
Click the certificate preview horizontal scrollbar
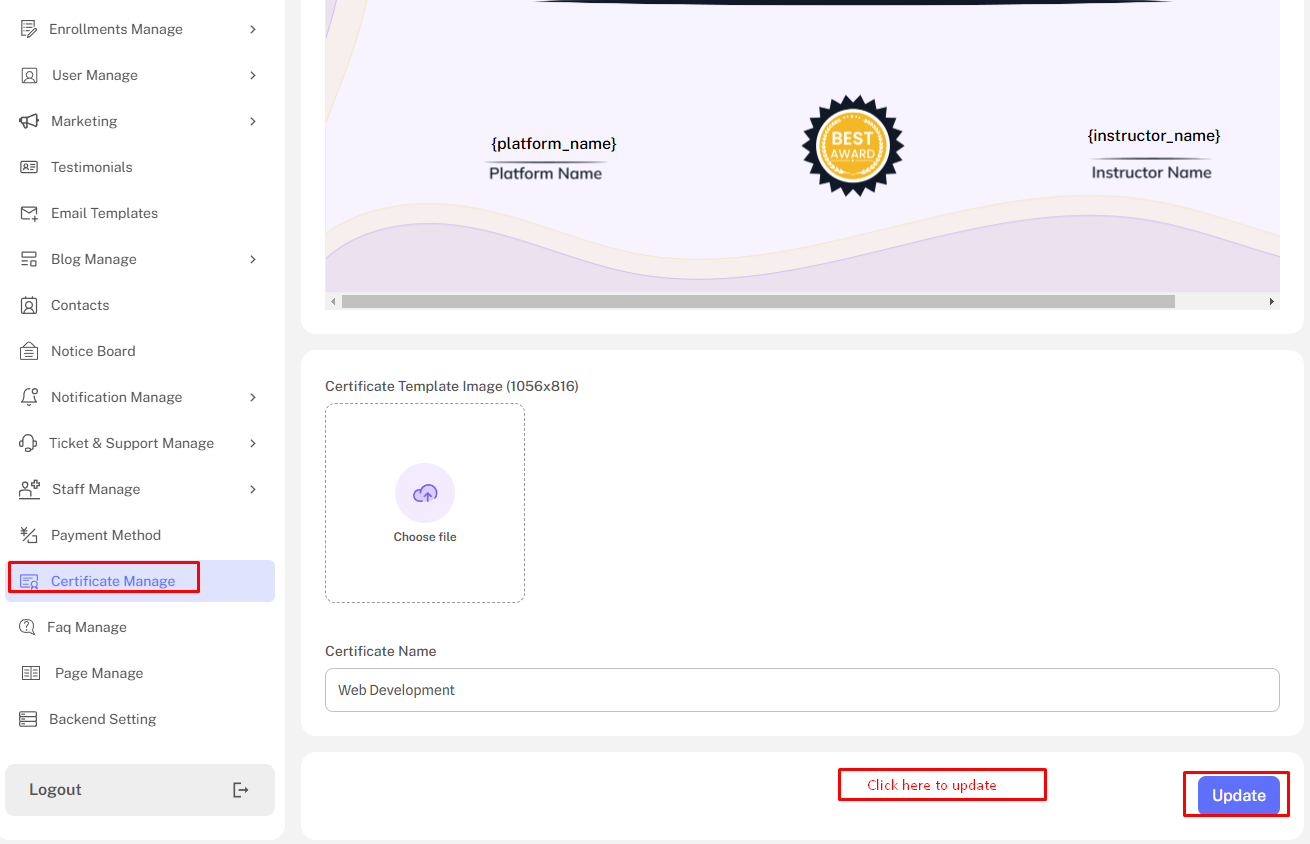pos(757,301)
